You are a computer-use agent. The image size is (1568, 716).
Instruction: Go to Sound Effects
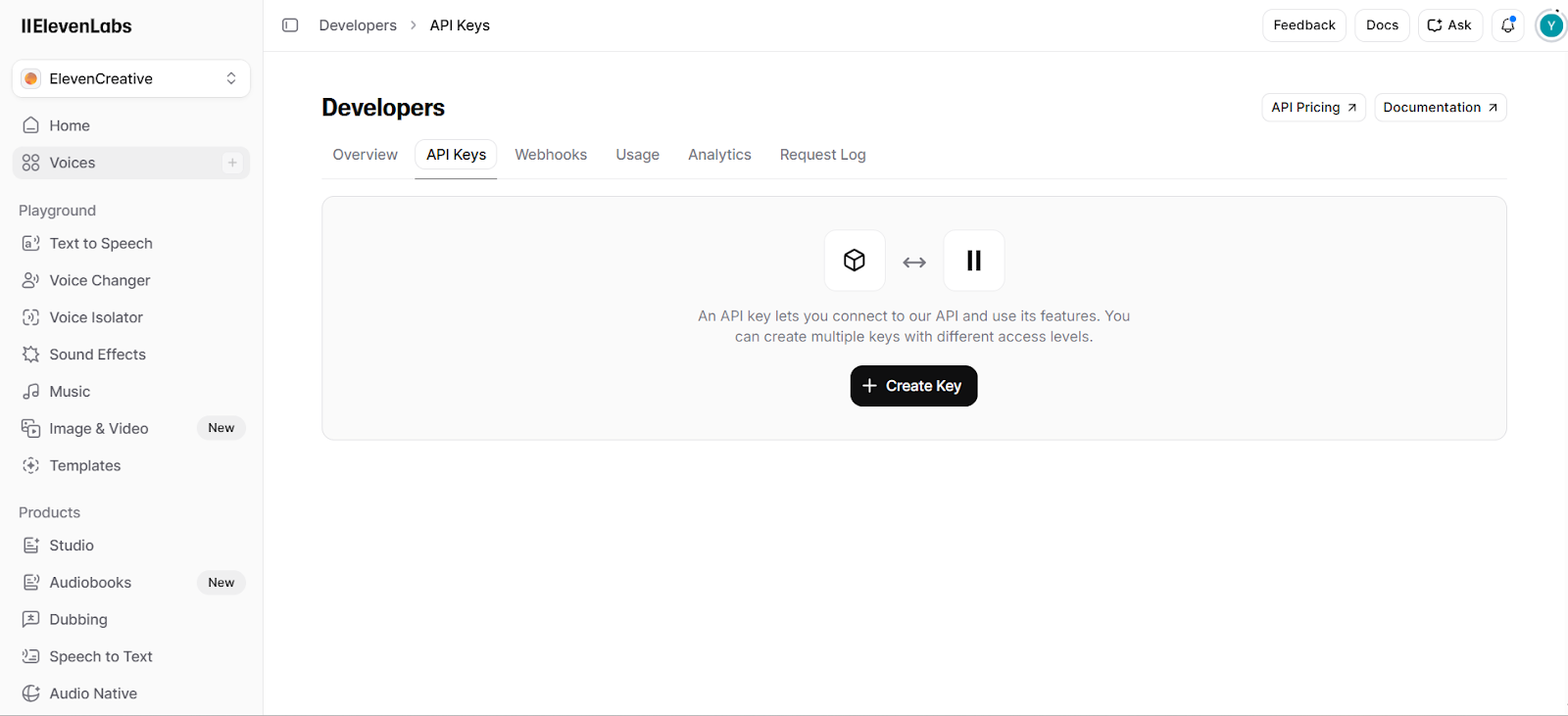97,355
